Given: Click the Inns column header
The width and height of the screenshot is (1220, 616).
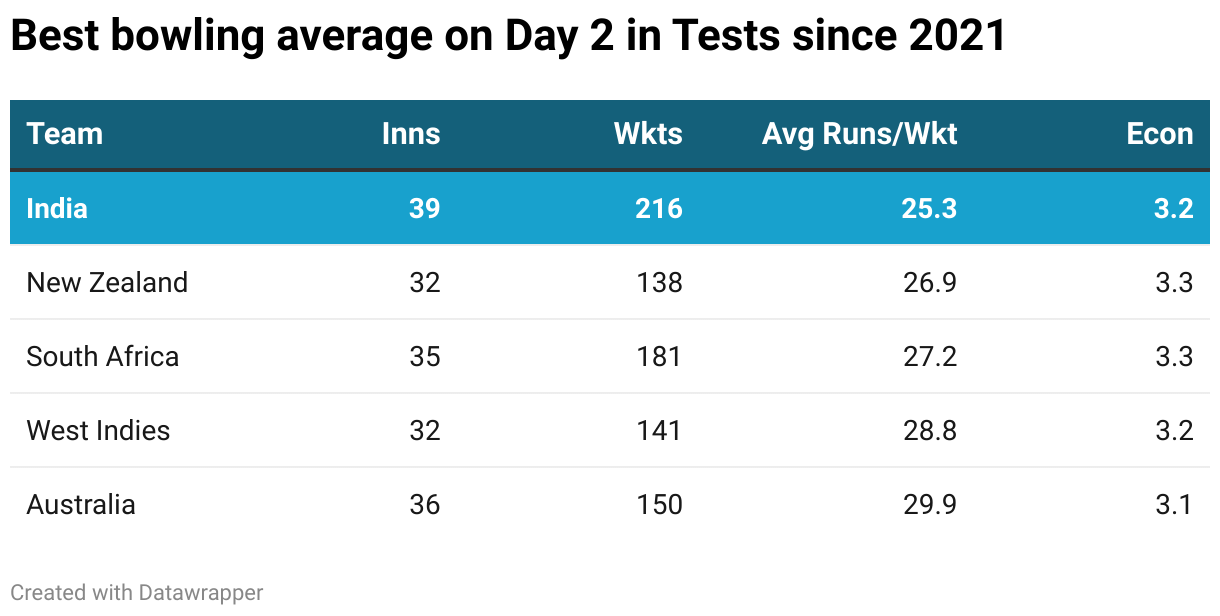Looking at the screenshot, I should [x=410, y=134].
